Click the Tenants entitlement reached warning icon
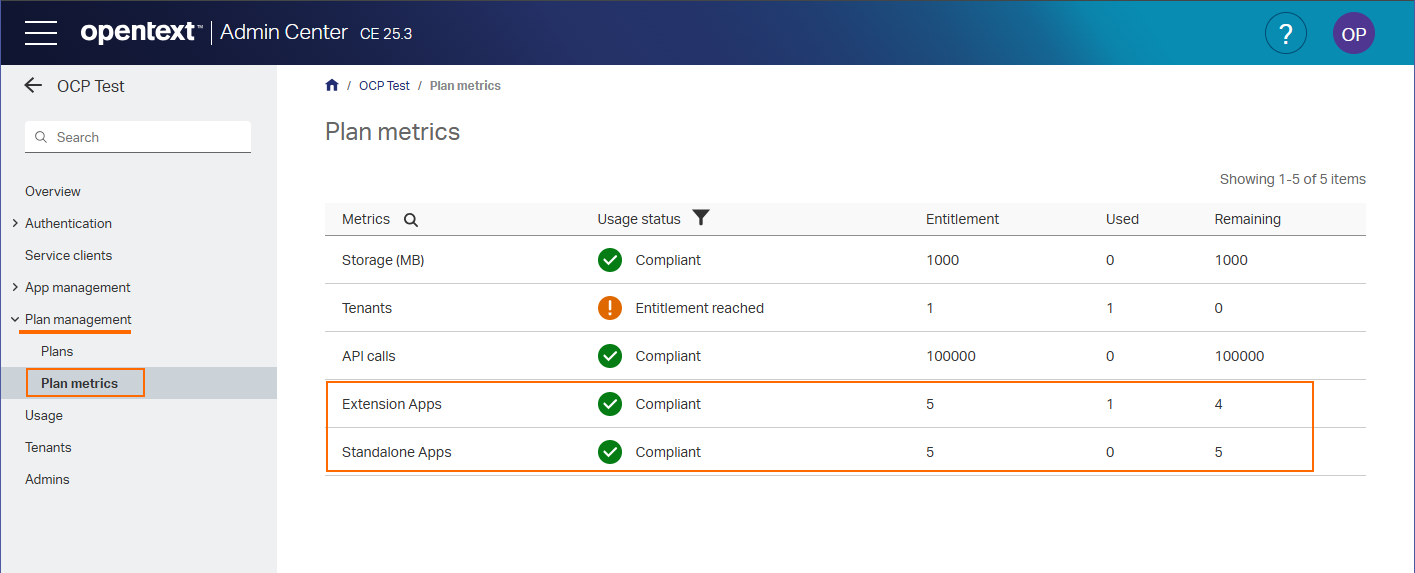The image size is (1415, 573). point(609,308)
